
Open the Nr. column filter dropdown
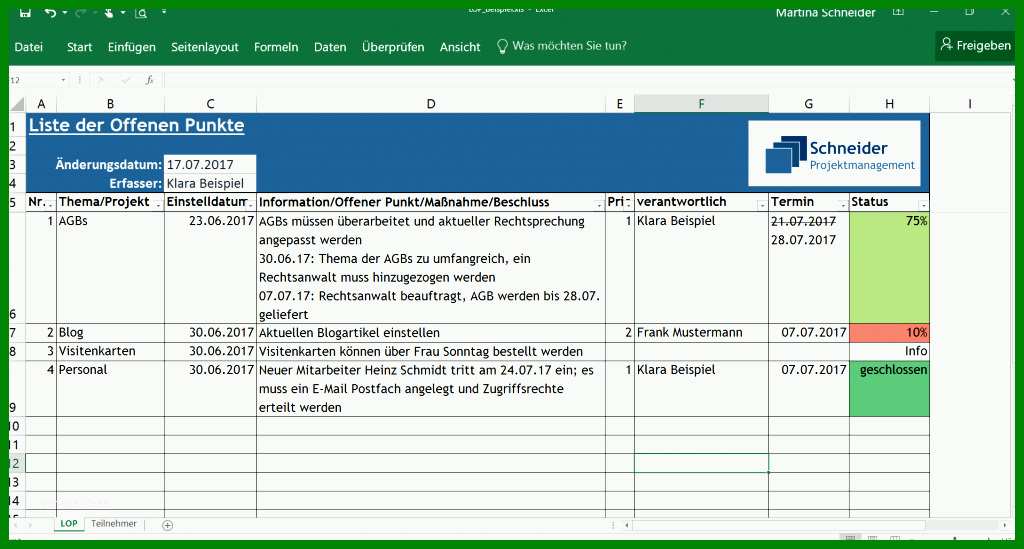[x=50, y=205]
